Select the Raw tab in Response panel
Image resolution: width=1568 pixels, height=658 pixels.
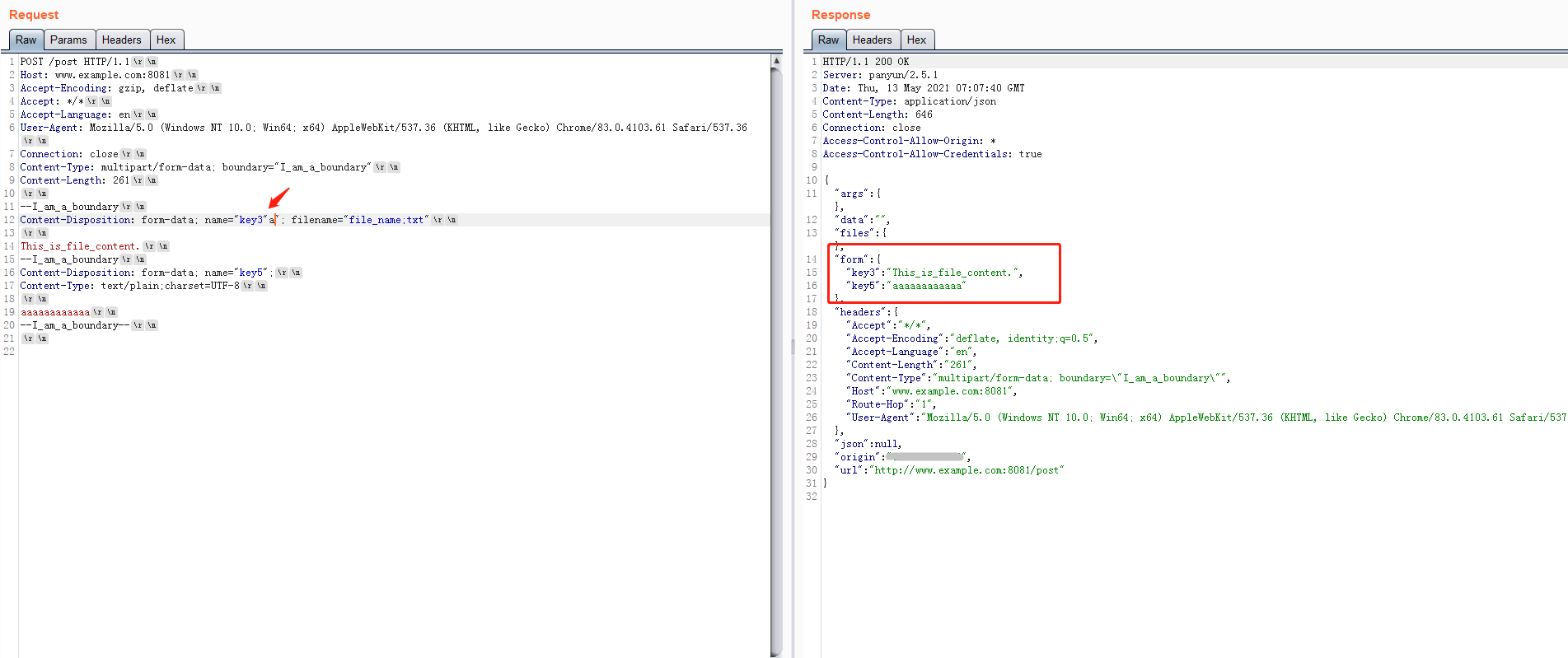(828, 40)
